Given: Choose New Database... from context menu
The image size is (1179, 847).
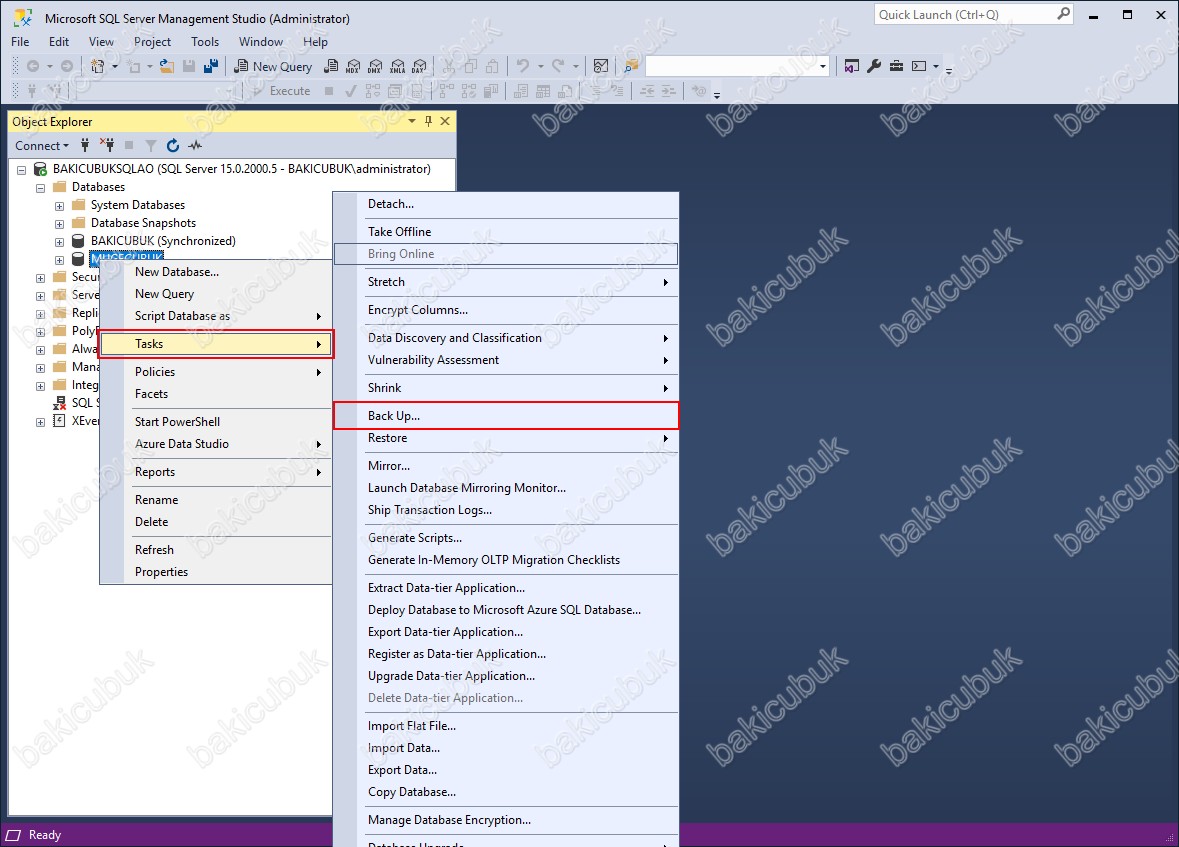Looking at the screenshot, I should [217, 272].
